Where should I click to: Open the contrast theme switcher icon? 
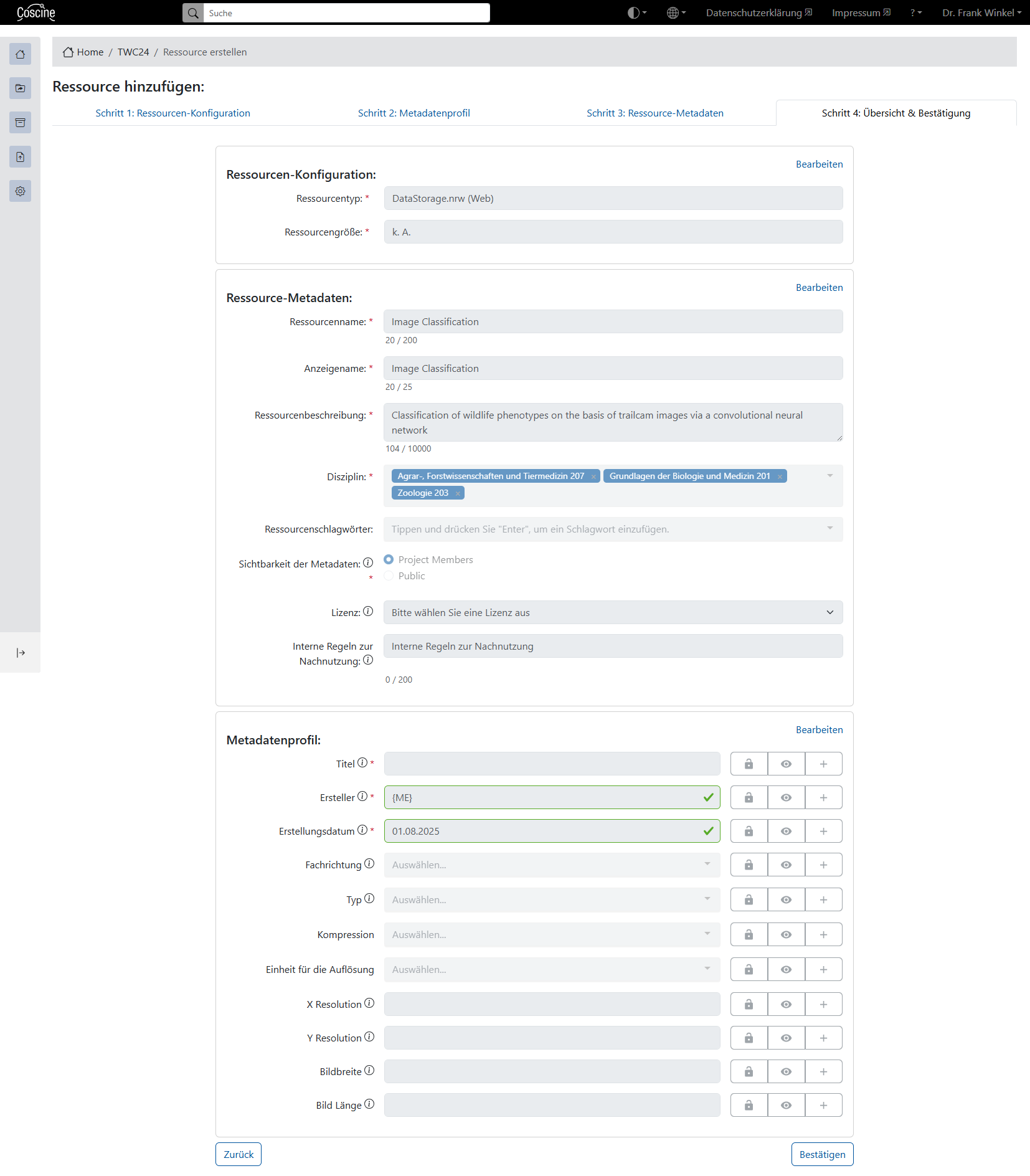636,12
